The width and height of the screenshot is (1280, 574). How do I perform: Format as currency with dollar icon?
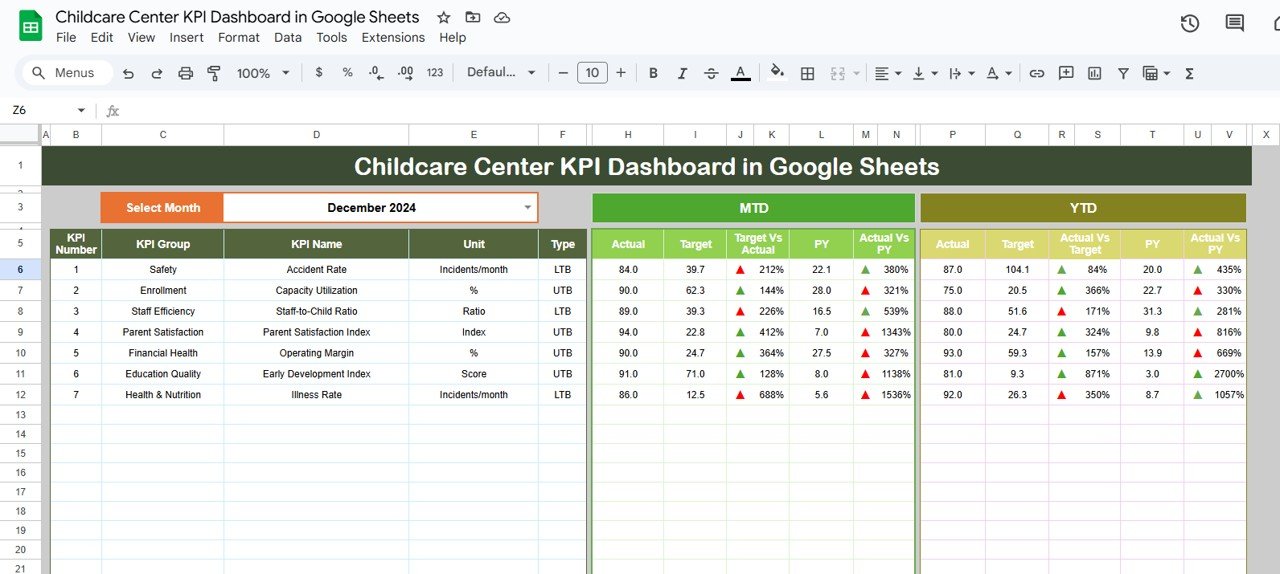(x=319, y=73)
